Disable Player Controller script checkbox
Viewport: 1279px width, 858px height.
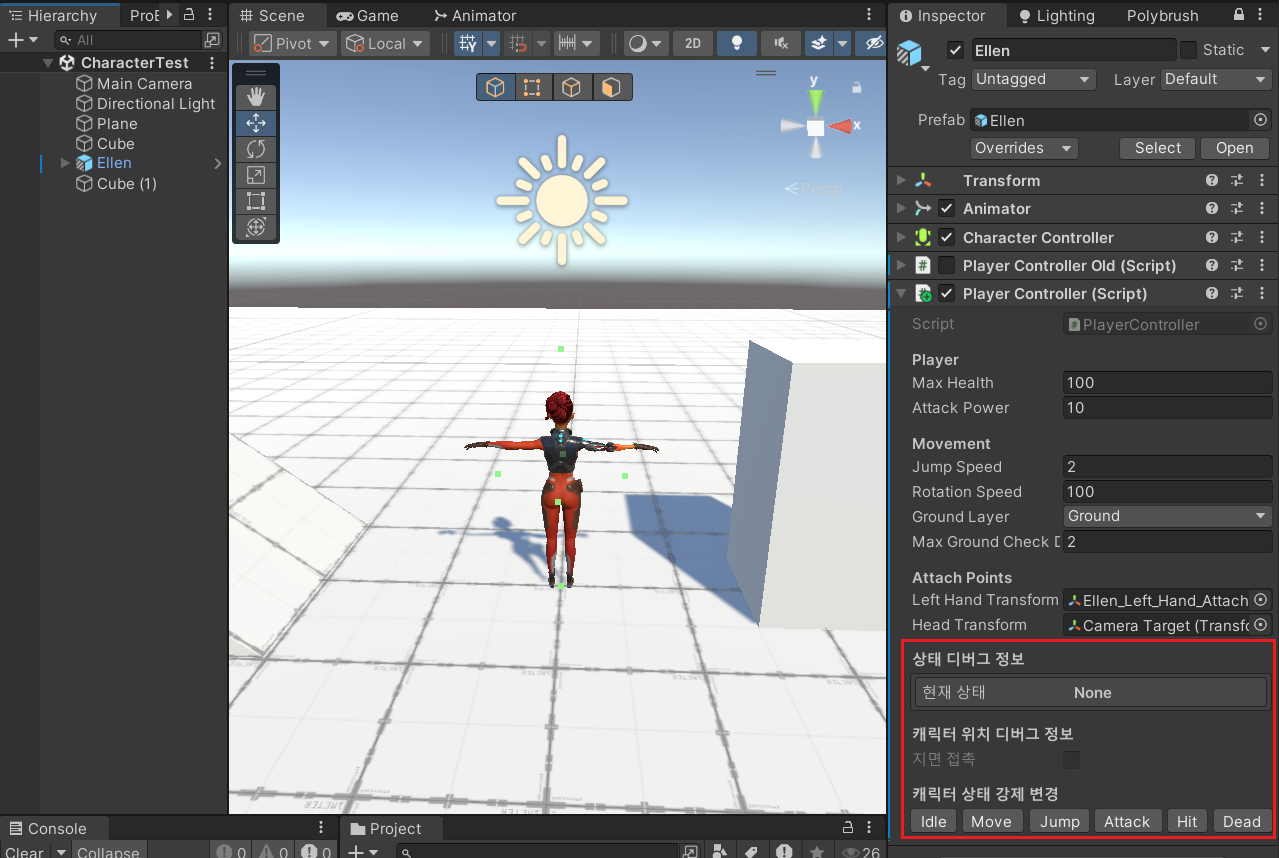pyautogui.click(x=947, y=293)
